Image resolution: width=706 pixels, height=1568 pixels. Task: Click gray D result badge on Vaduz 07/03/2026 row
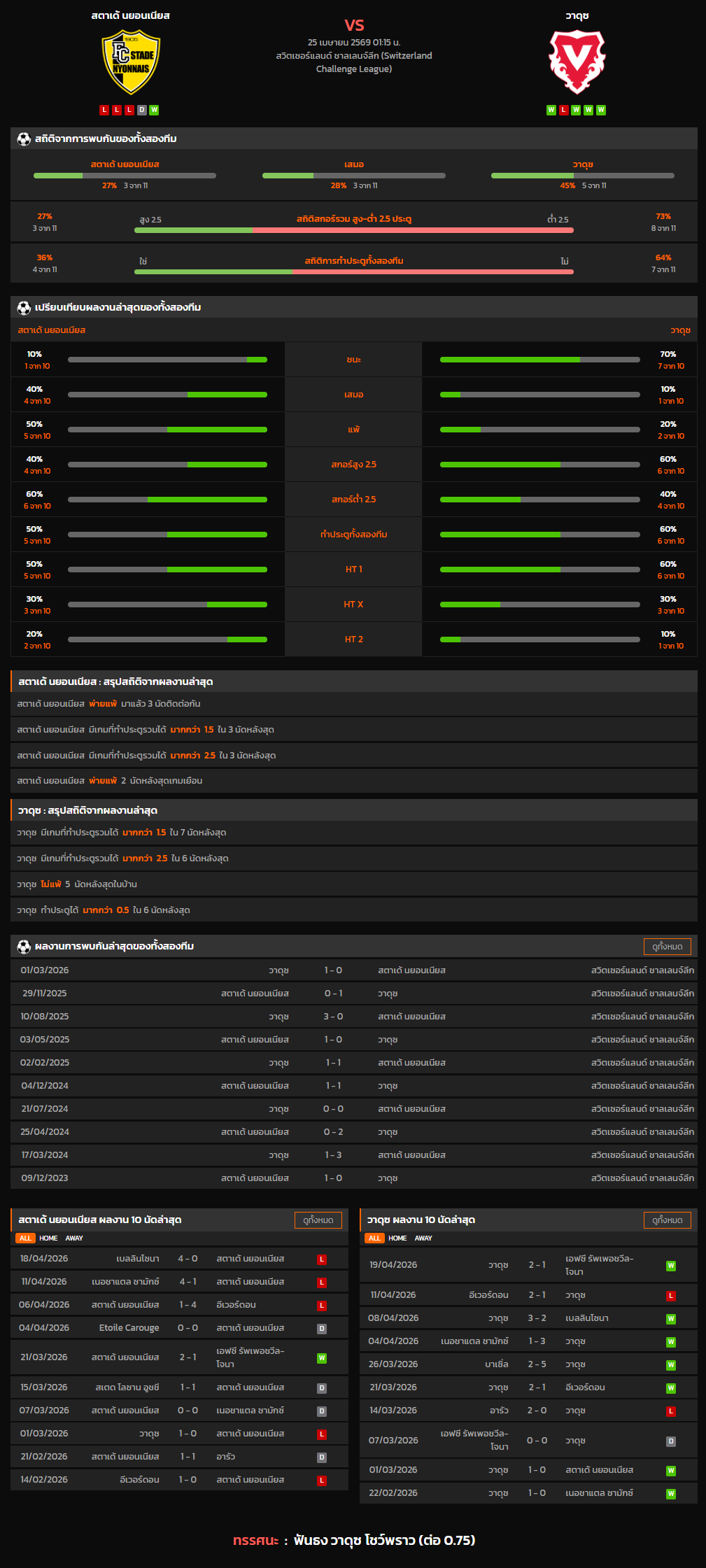(671, 1441)
